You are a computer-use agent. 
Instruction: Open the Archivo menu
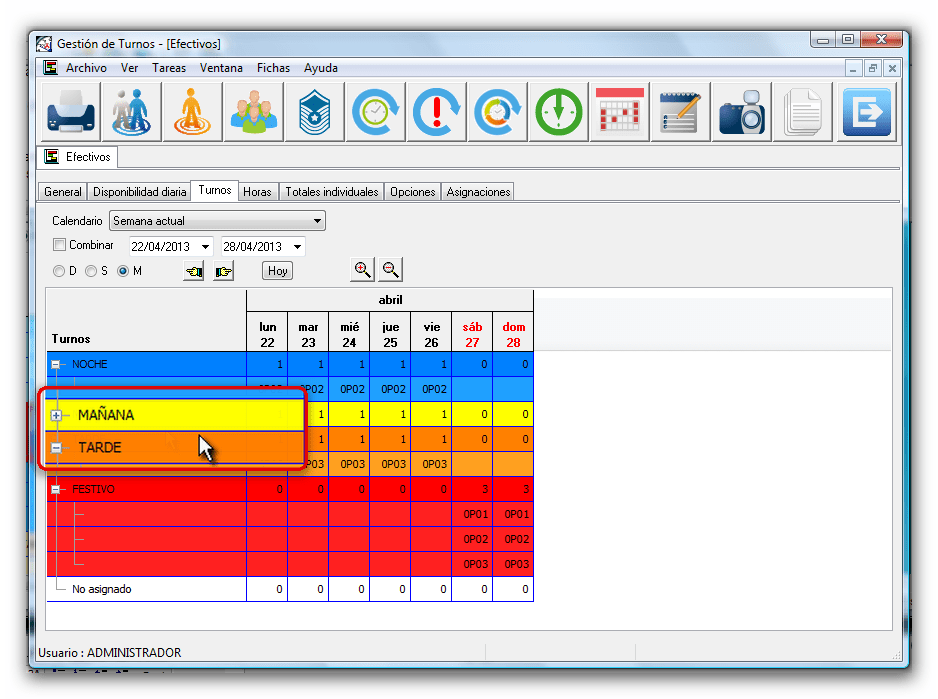point(86,68)
